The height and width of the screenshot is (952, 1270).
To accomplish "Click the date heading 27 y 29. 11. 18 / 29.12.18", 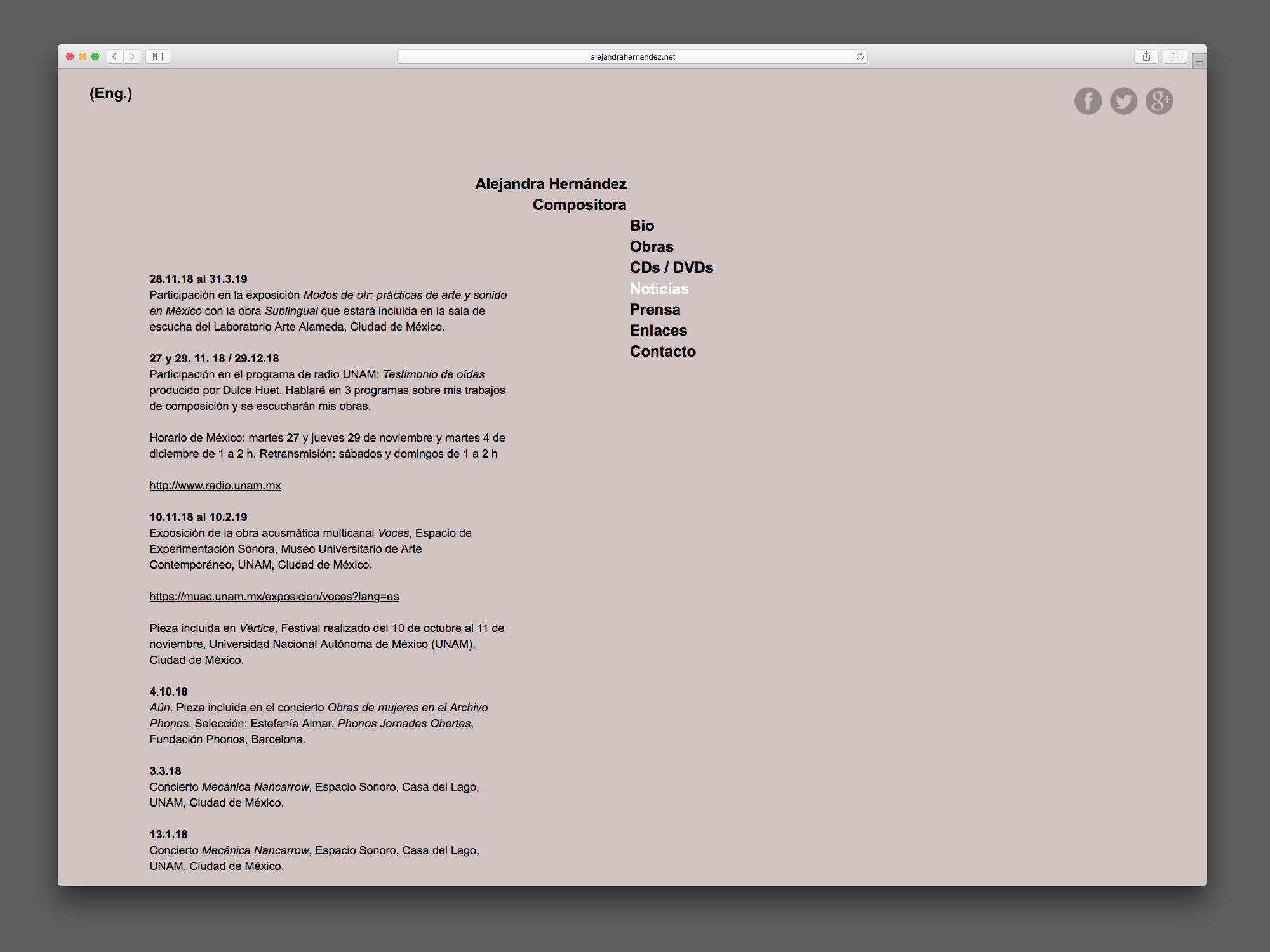I will pos(214,359).
